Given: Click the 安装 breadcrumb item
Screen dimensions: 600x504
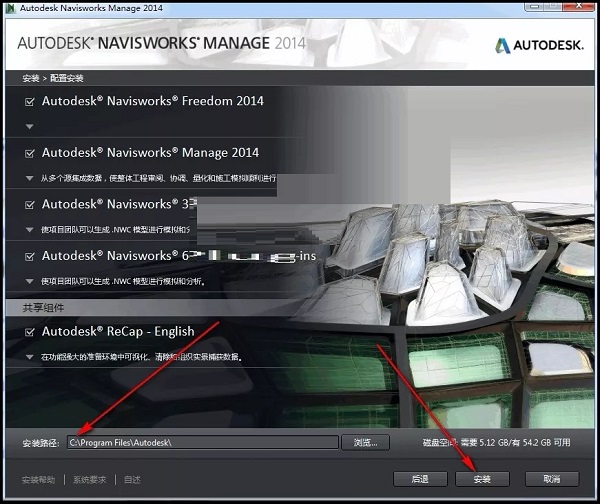Looking at the screenshot, I should click(x=31, y=78).
